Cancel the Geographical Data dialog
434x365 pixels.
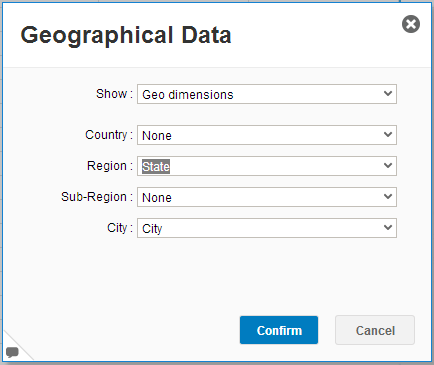375,330
